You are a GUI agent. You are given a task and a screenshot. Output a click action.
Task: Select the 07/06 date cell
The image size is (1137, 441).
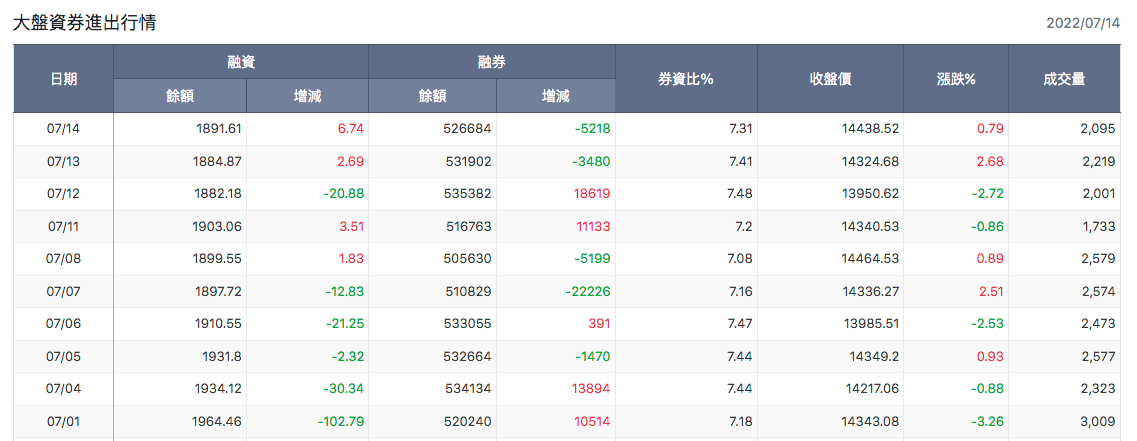tap(63, 324)
